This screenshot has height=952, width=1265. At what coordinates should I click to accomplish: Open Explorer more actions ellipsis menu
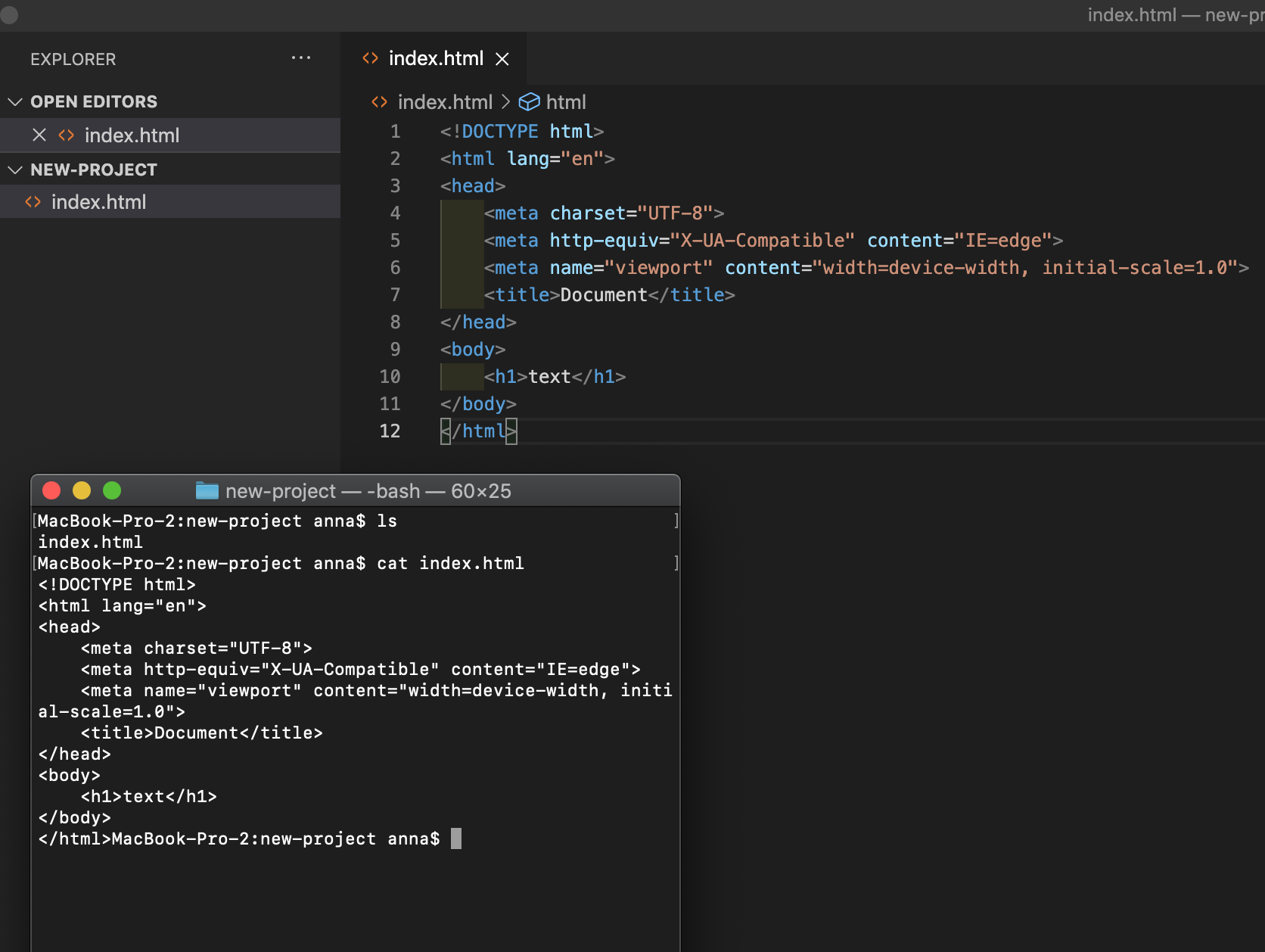[x=301, y=58]
